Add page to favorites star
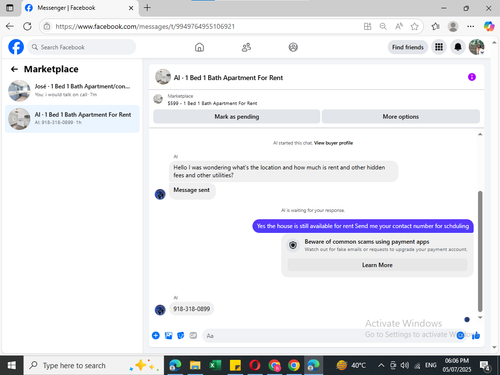 pos(414,26)
